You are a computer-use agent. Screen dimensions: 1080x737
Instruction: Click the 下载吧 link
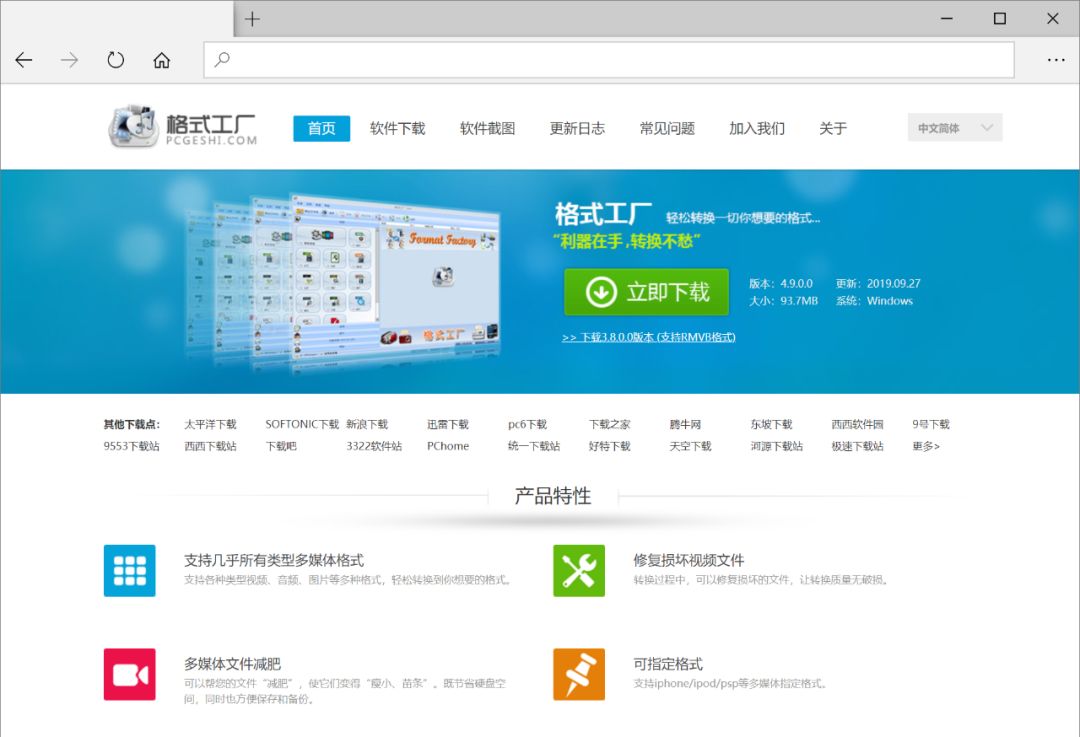click(x=281, y=446)
